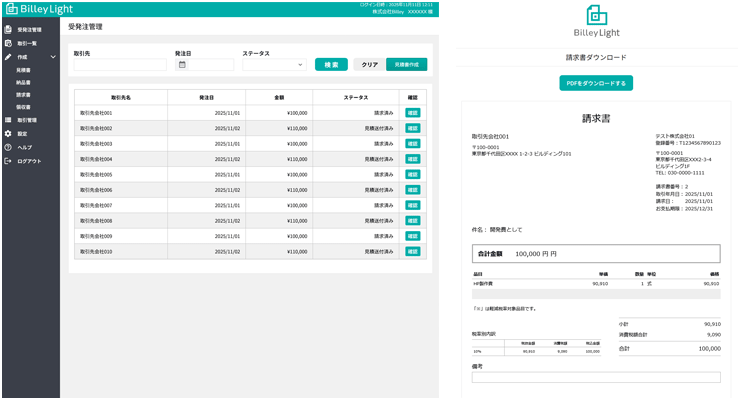Collapse the 作成 submenu chevron

(x=53, y=57)
